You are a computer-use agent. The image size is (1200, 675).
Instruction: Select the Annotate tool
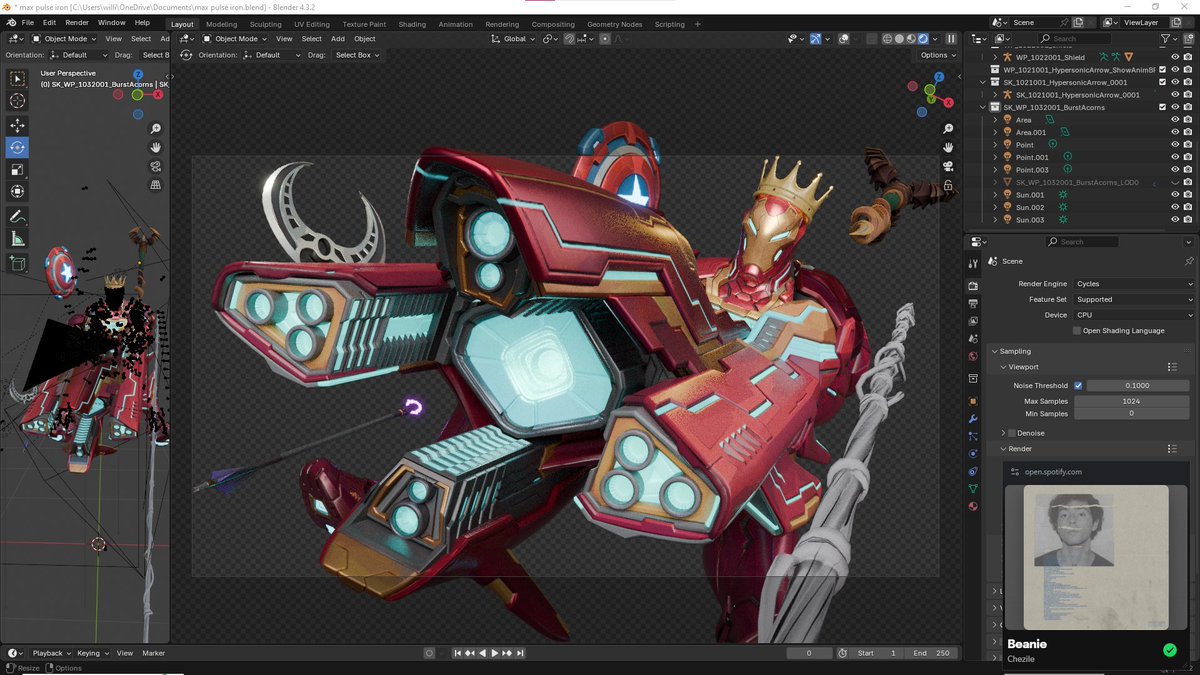tap(17, 216)
